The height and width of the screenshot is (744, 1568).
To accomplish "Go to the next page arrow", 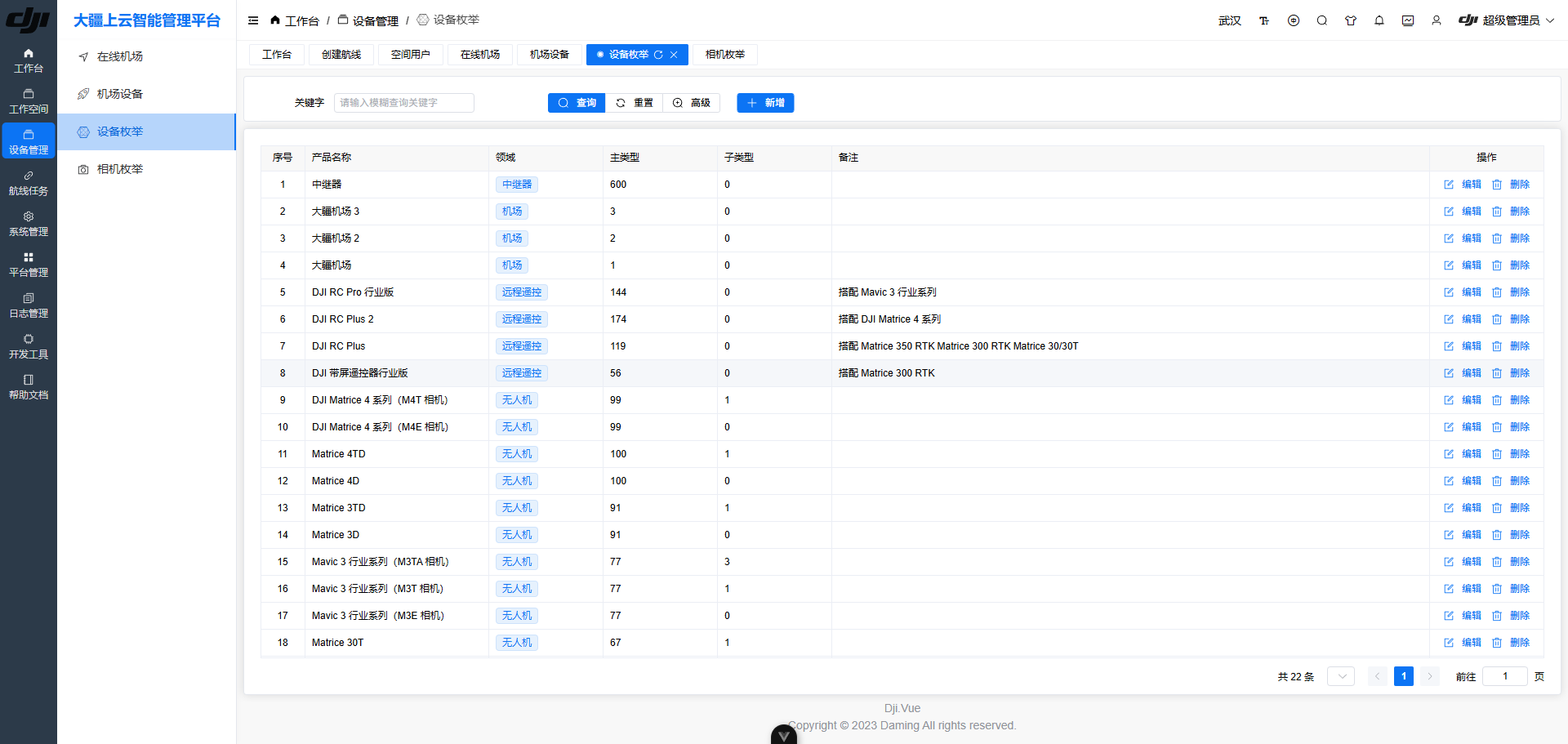I will (1430, 676).
